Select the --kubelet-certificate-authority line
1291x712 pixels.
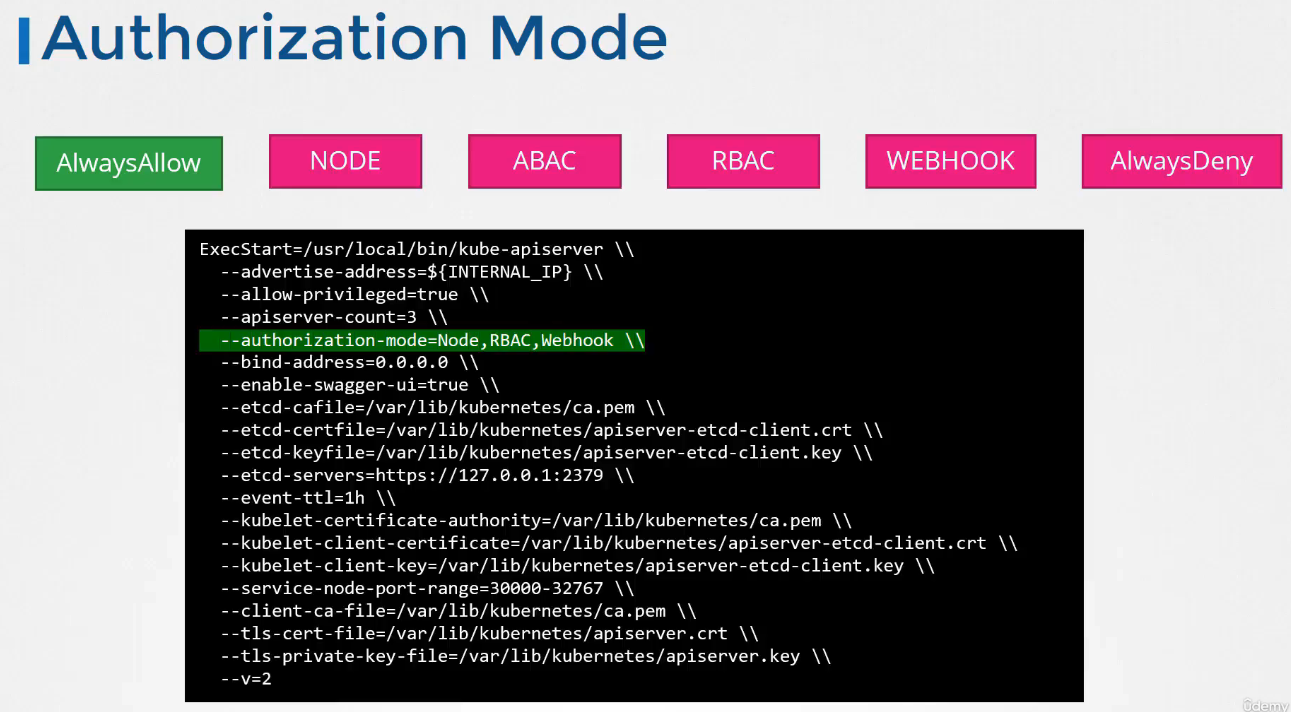point(537,521)
